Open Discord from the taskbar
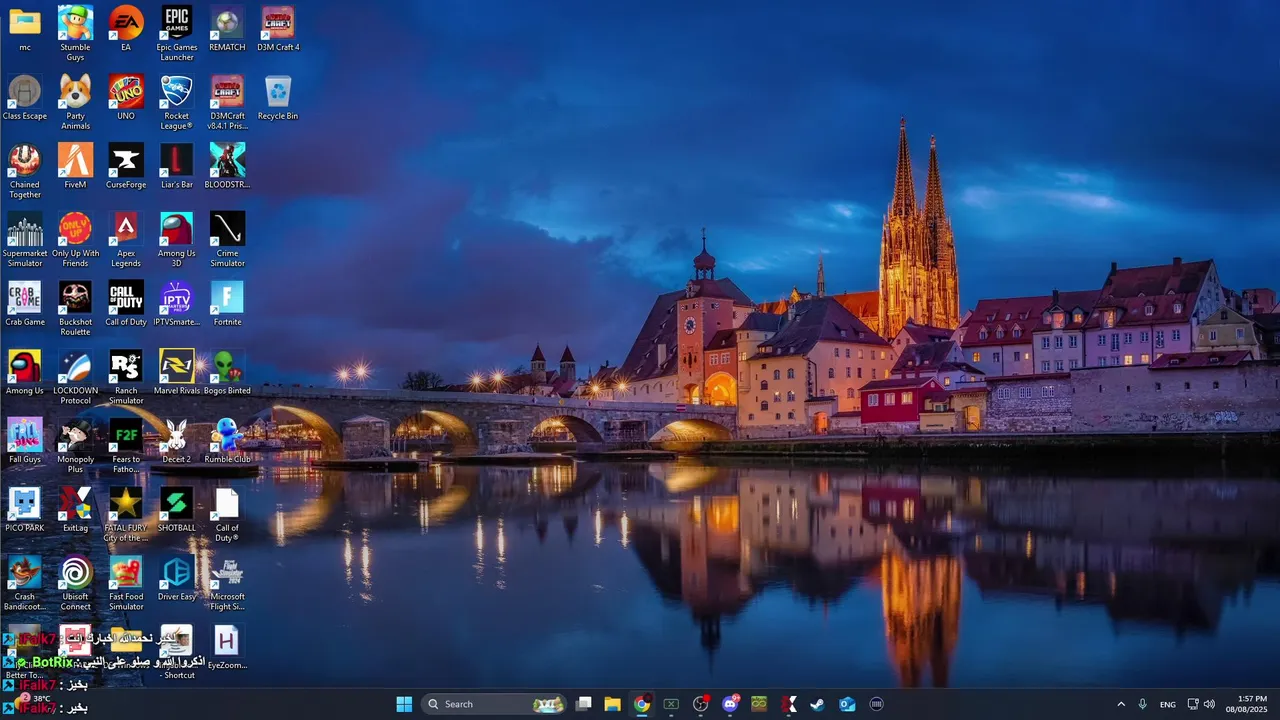The image size is (1280, 720). click(730, 704)
